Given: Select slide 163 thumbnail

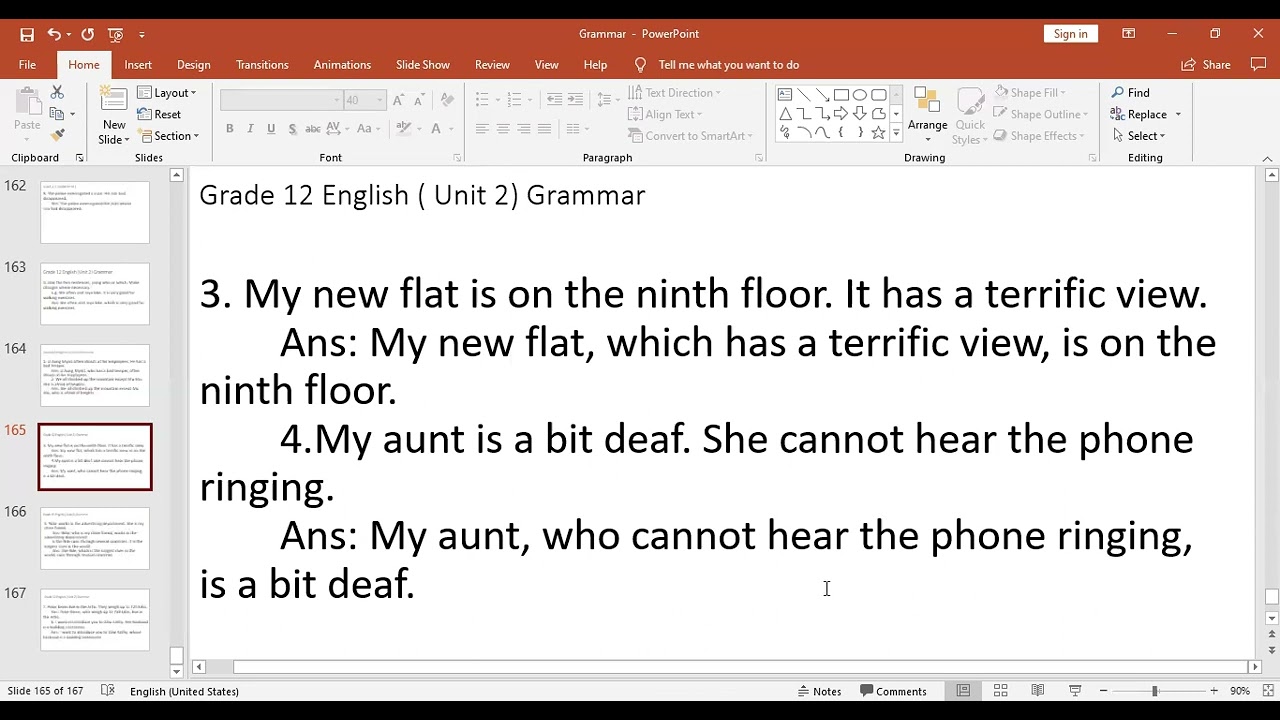Looking at the screenshot, I should (95, 294).
